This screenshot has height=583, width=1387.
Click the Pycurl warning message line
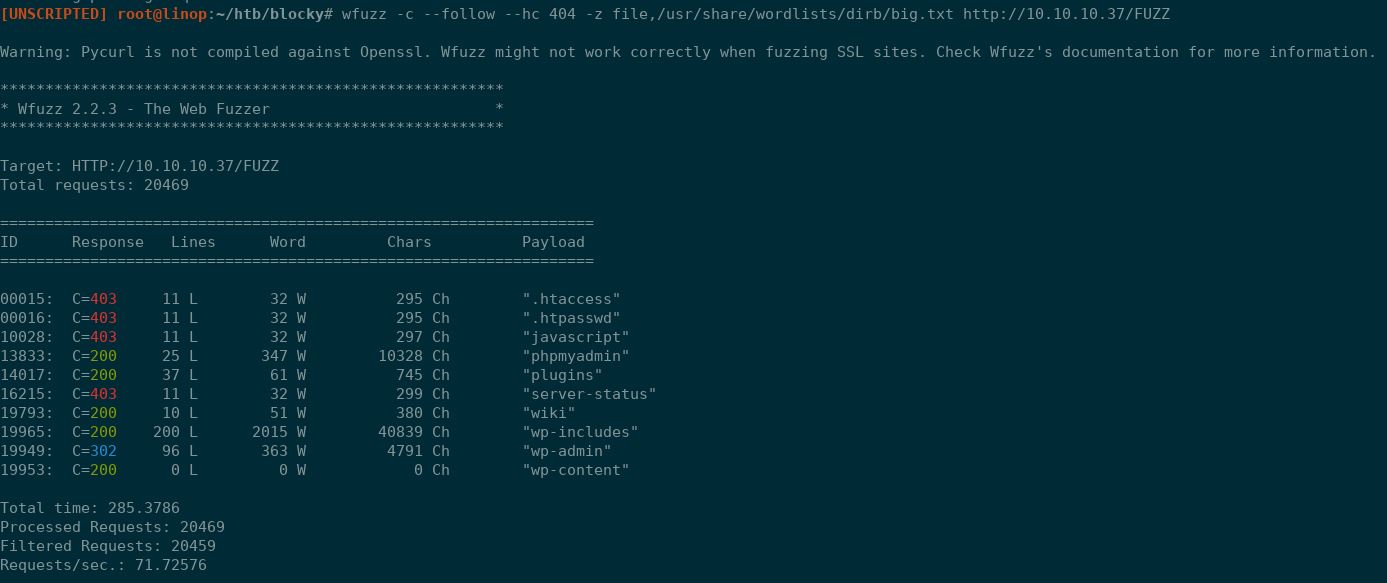(x=688, y=52)
